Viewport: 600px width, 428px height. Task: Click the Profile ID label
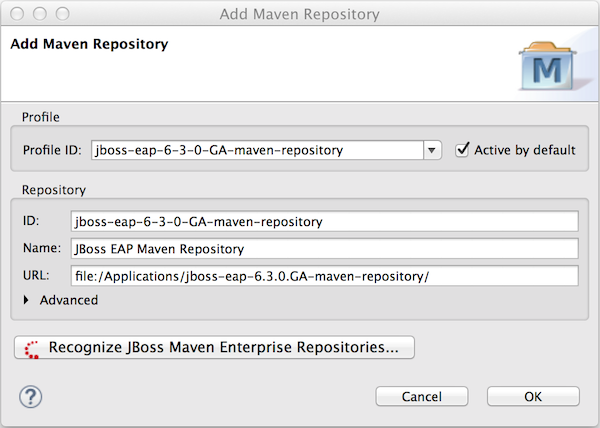(53, 151)
